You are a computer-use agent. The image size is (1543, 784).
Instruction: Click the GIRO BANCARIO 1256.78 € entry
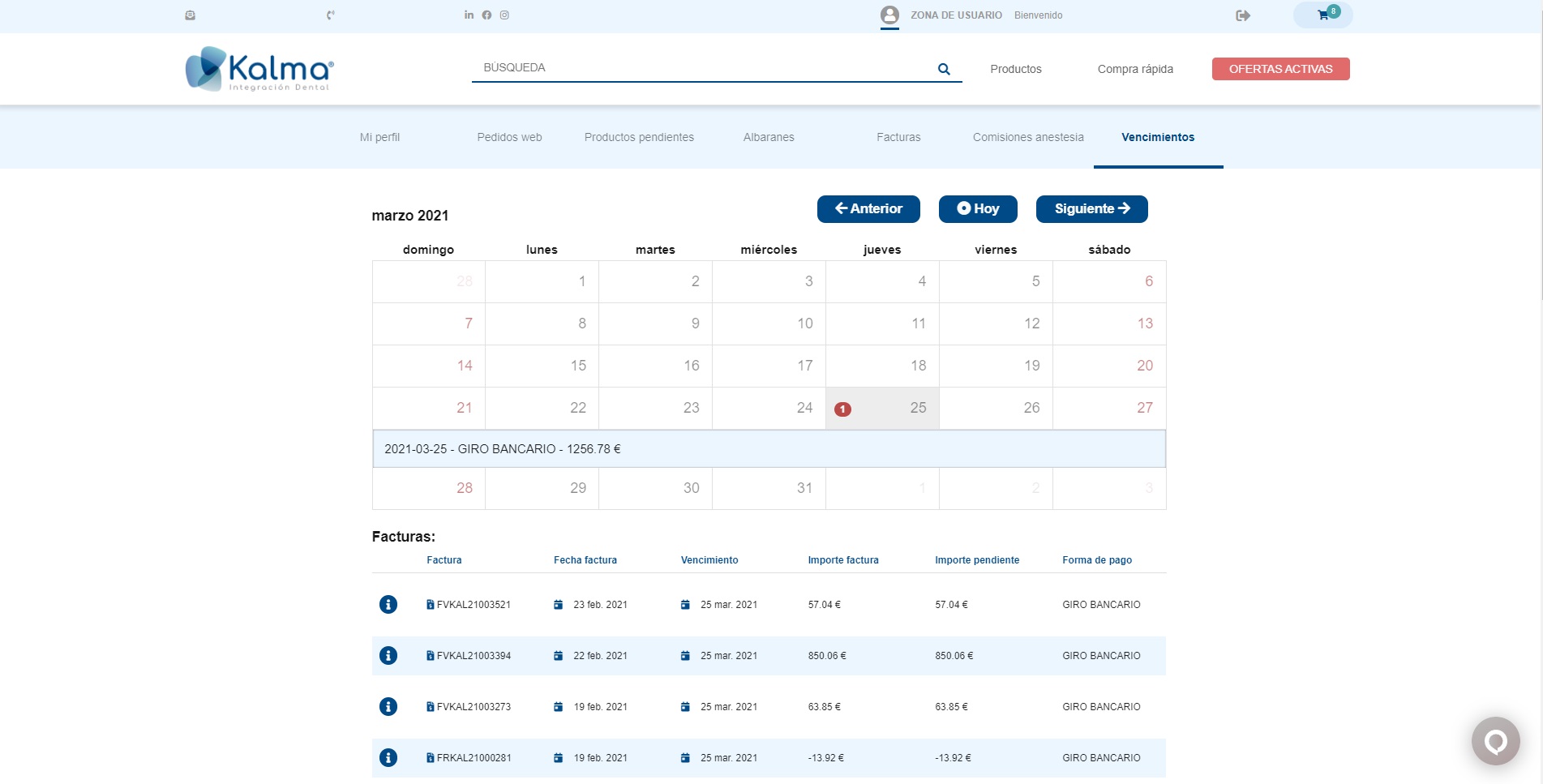click(x=769, y=448)
